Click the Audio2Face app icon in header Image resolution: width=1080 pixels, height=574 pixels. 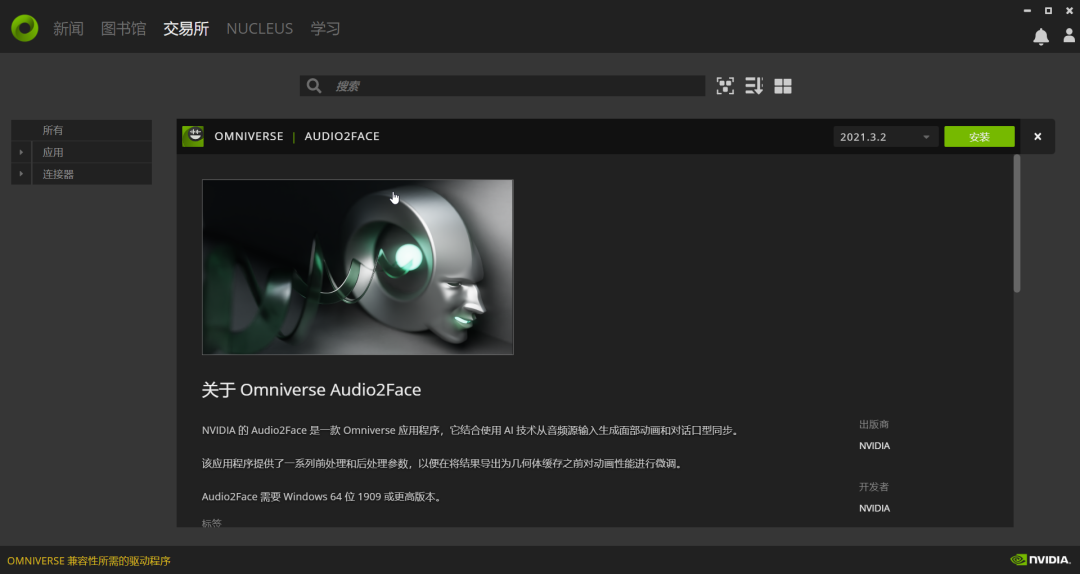pyautogui.click(x=193, y=136)
